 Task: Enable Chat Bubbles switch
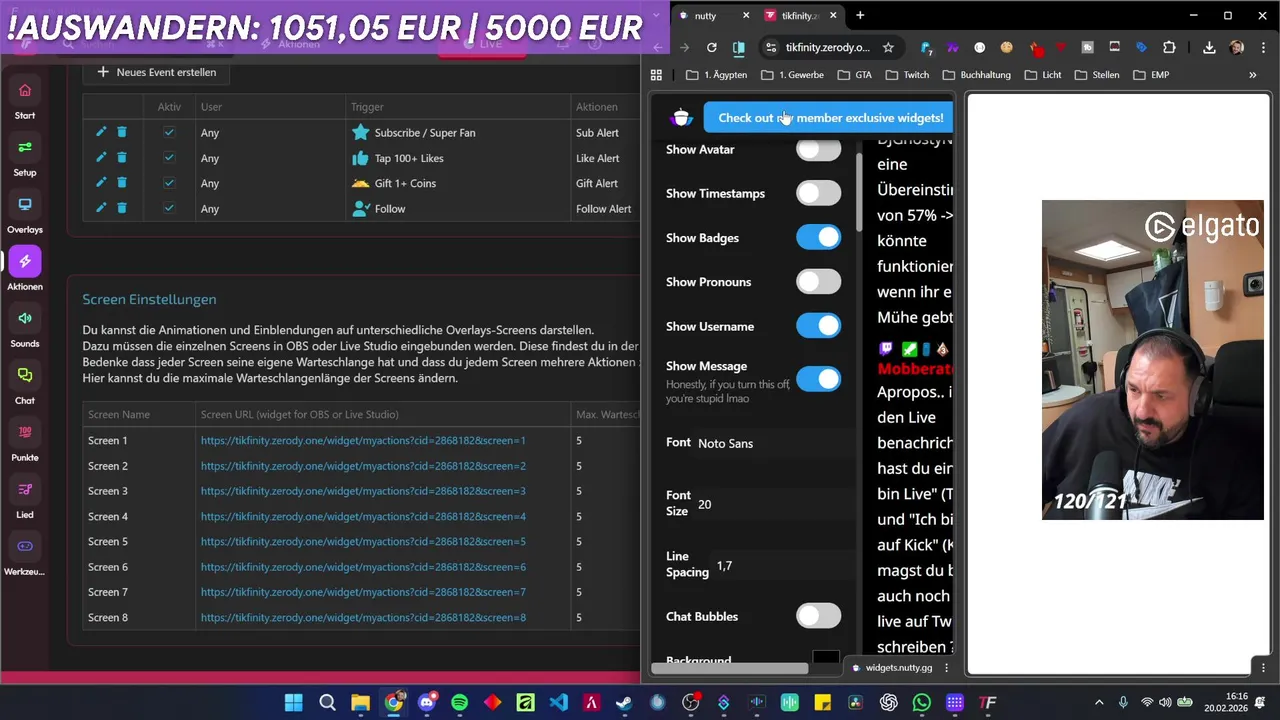(818, 616)
